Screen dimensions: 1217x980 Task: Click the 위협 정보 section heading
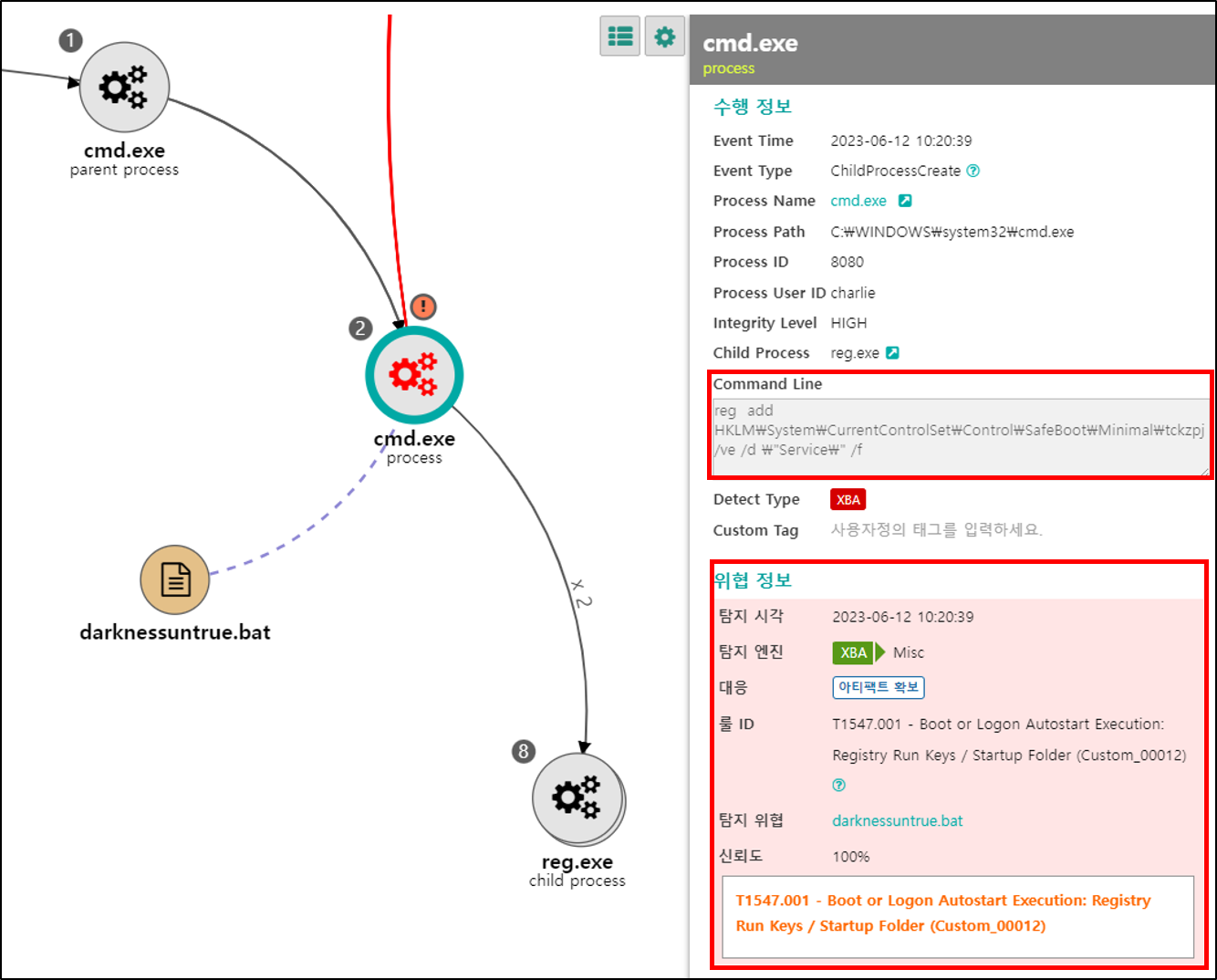tap(753, 580)
